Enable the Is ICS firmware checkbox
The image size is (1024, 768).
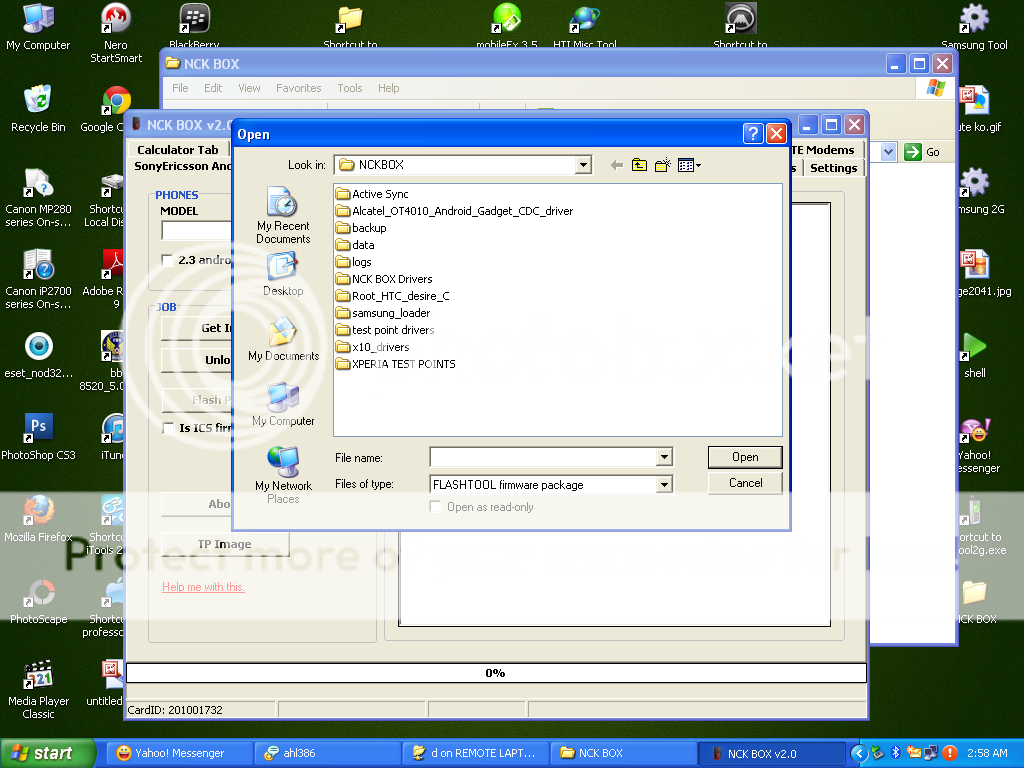click(168, 428)
